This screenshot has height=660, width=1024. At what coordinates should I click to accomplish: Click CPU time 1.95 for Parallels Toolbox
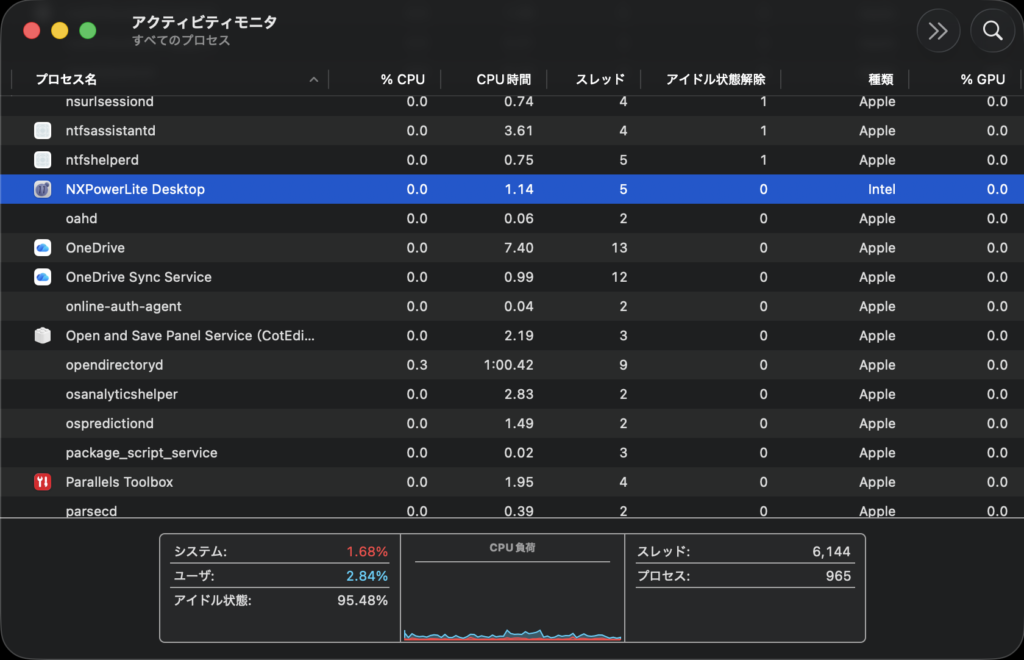(x=519, y=482)
